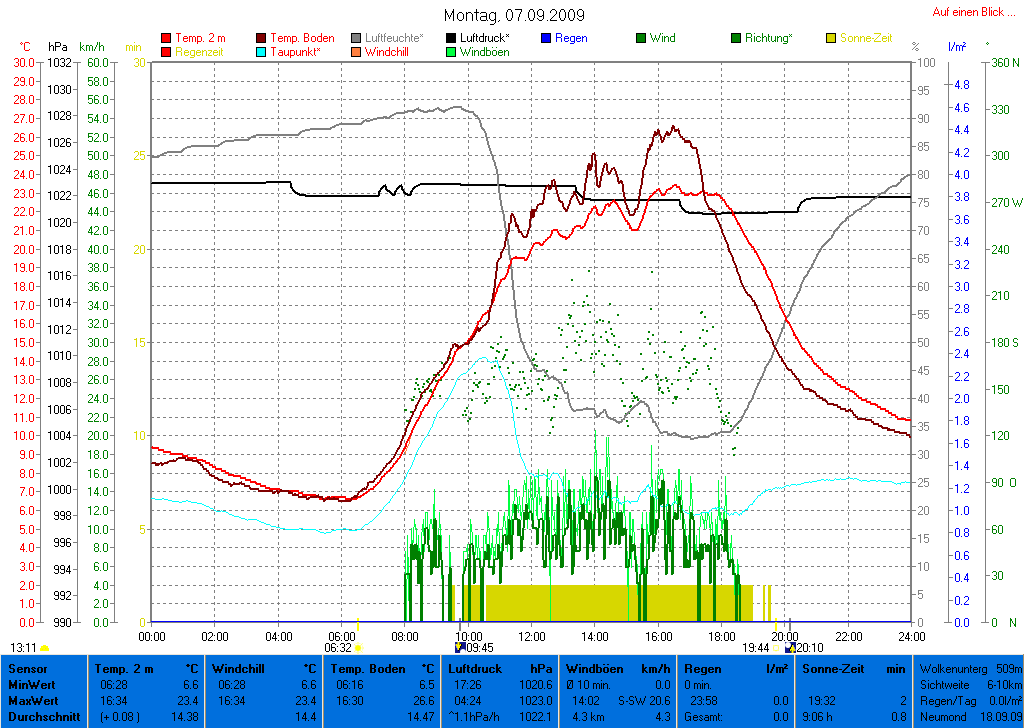
Task: Click the Regenzeit legend label
Action: click(x=203, y=52)
